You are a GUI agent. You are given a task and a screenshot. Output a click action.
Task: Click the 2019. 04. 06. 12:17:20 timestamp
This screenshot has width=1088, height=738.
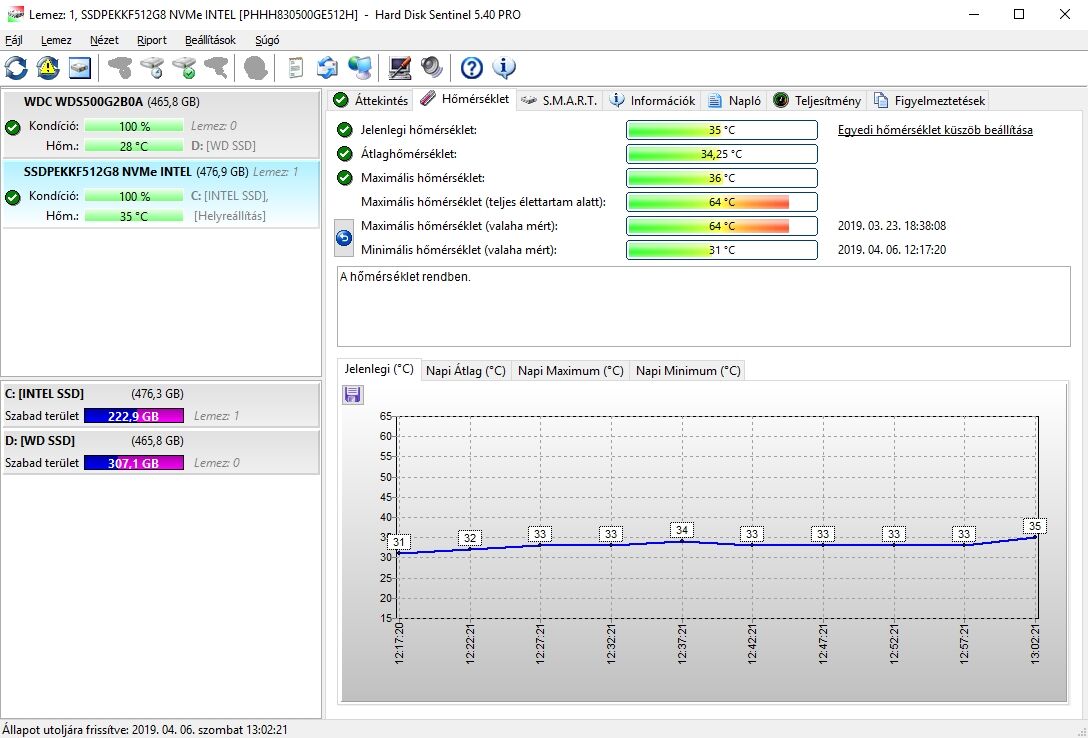pyautogui.click(x=892, y=250)
